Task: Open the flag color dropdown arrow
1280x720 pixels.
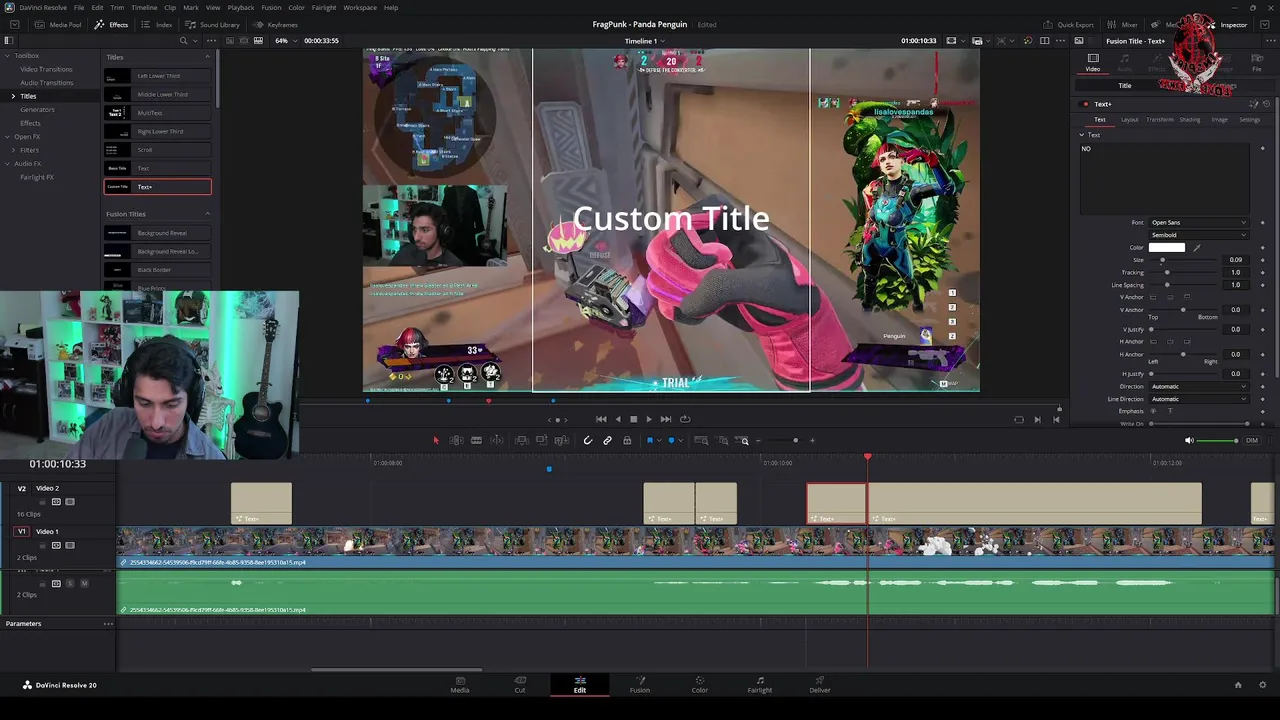Action: [659, 441]
